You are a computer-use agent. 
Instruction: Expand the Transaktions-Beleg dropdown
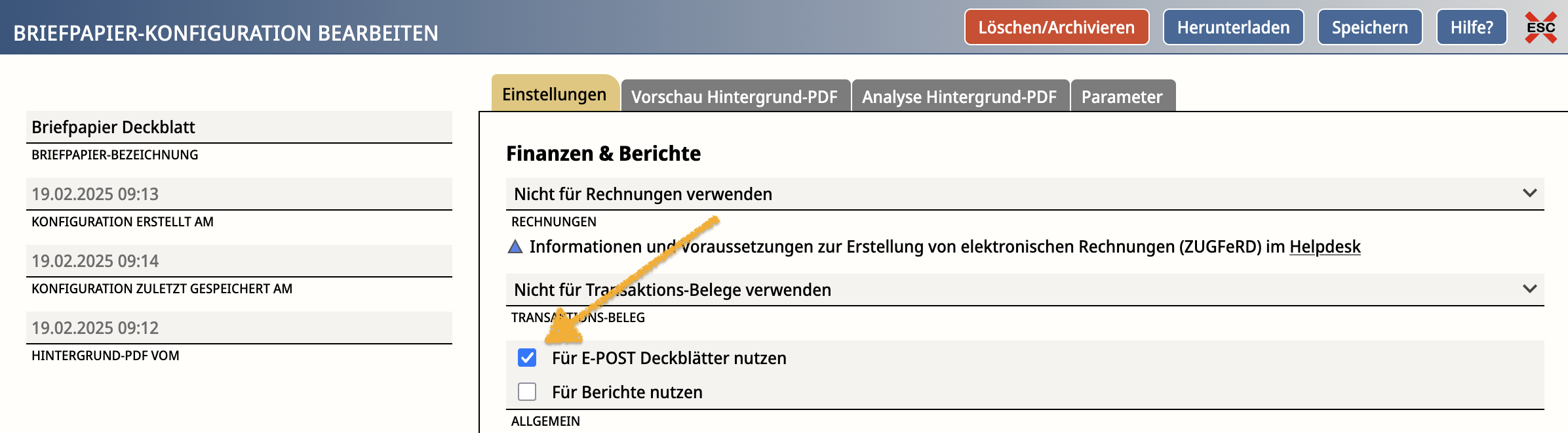(1024, 290)
